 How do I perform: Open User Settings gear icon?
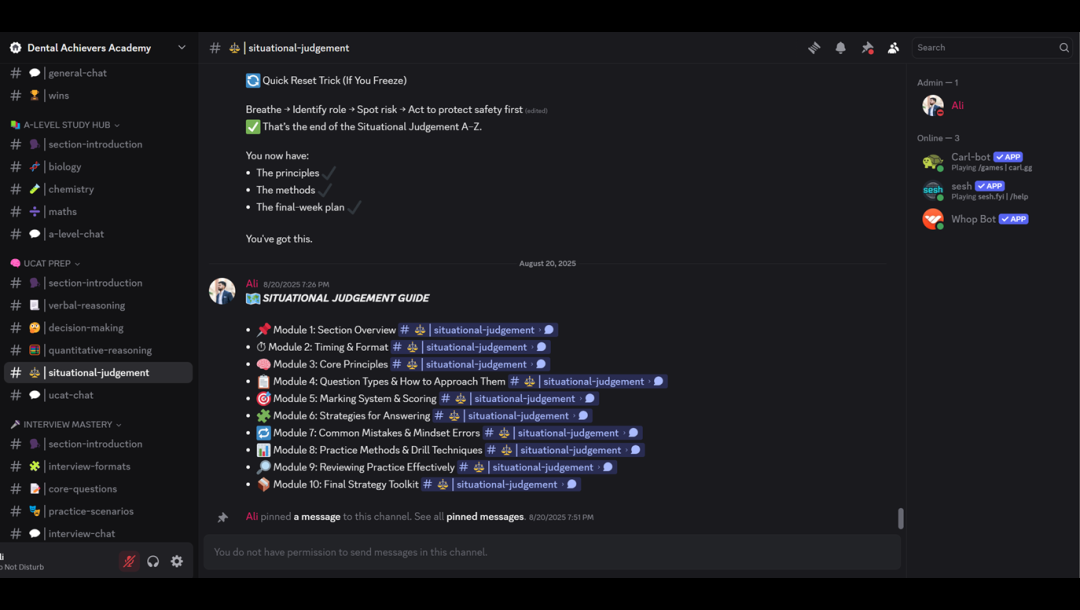point(177,561)
